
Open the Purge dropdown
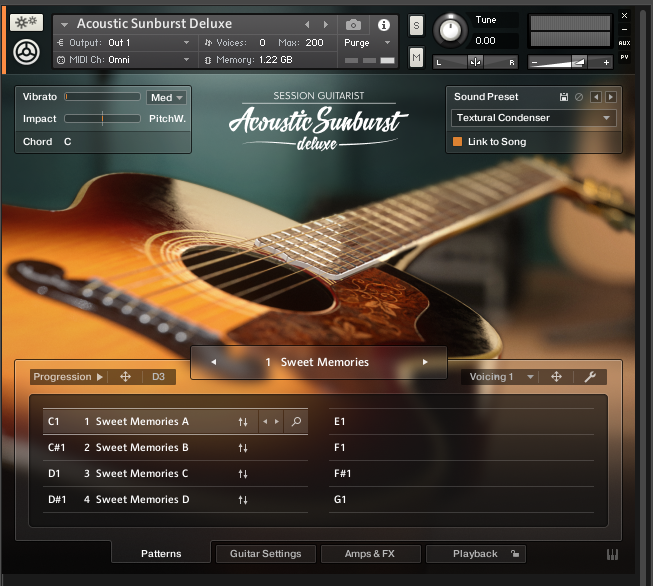click(366, 42)
